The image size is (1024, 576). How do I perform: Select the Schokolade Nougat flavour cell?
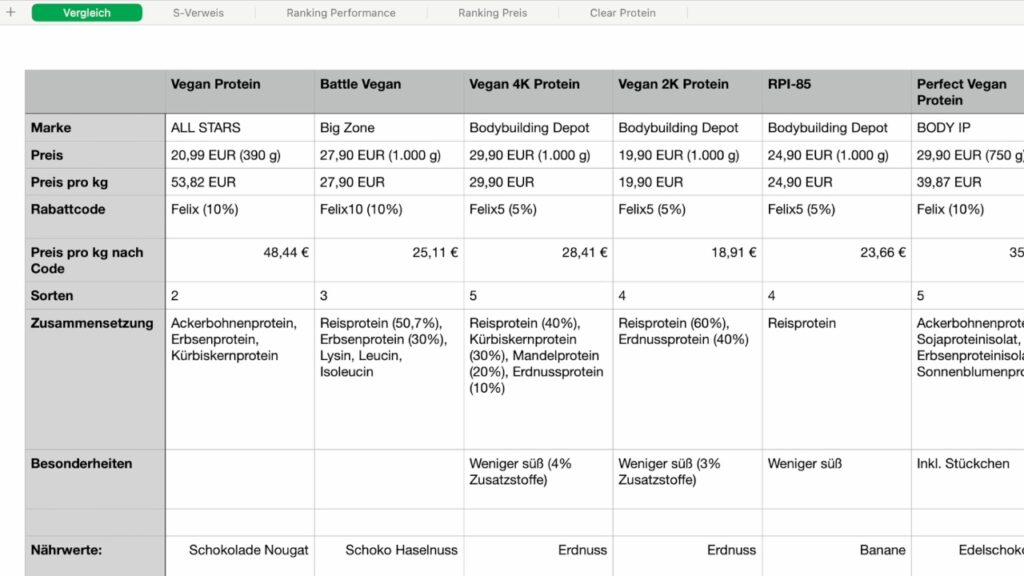pyautogui.click(x=240, y=556)
